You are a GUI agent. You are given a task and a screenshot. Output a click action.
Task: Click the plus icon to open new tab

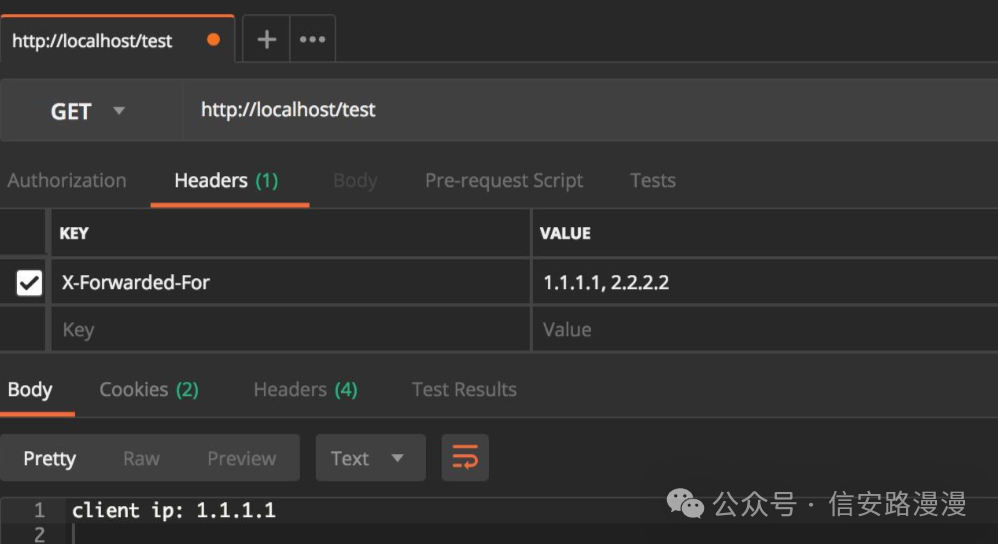pyautogui.click(x=266, y=40)
